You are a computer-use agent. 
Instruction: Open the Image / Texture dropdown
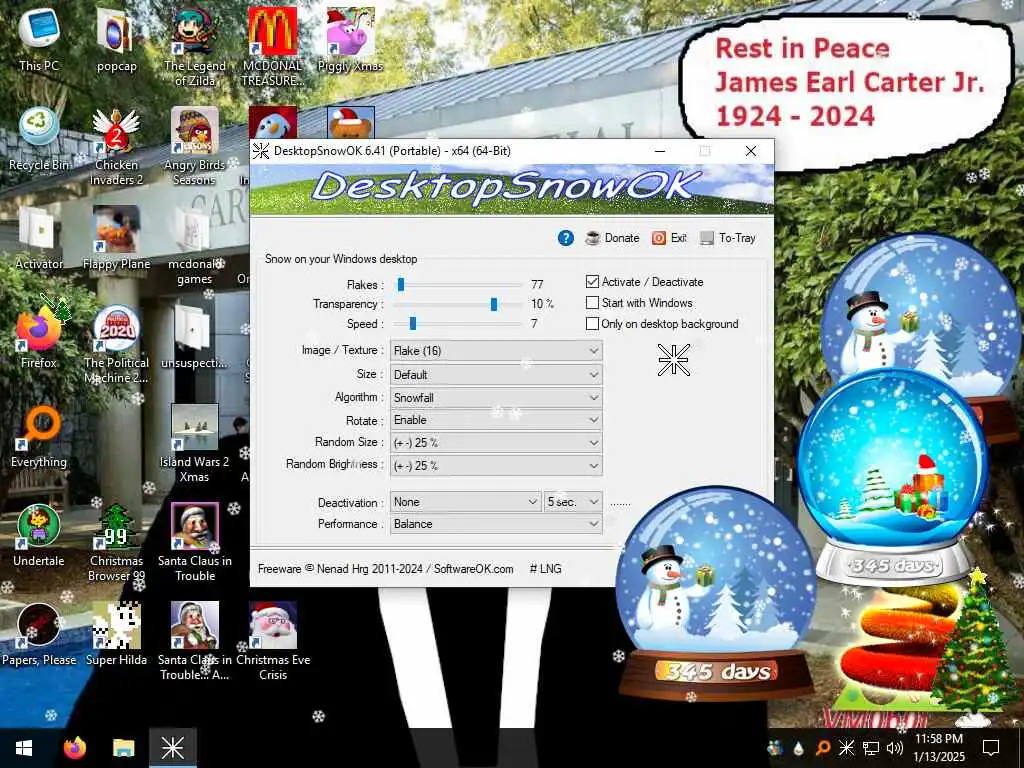click(496, 351)
